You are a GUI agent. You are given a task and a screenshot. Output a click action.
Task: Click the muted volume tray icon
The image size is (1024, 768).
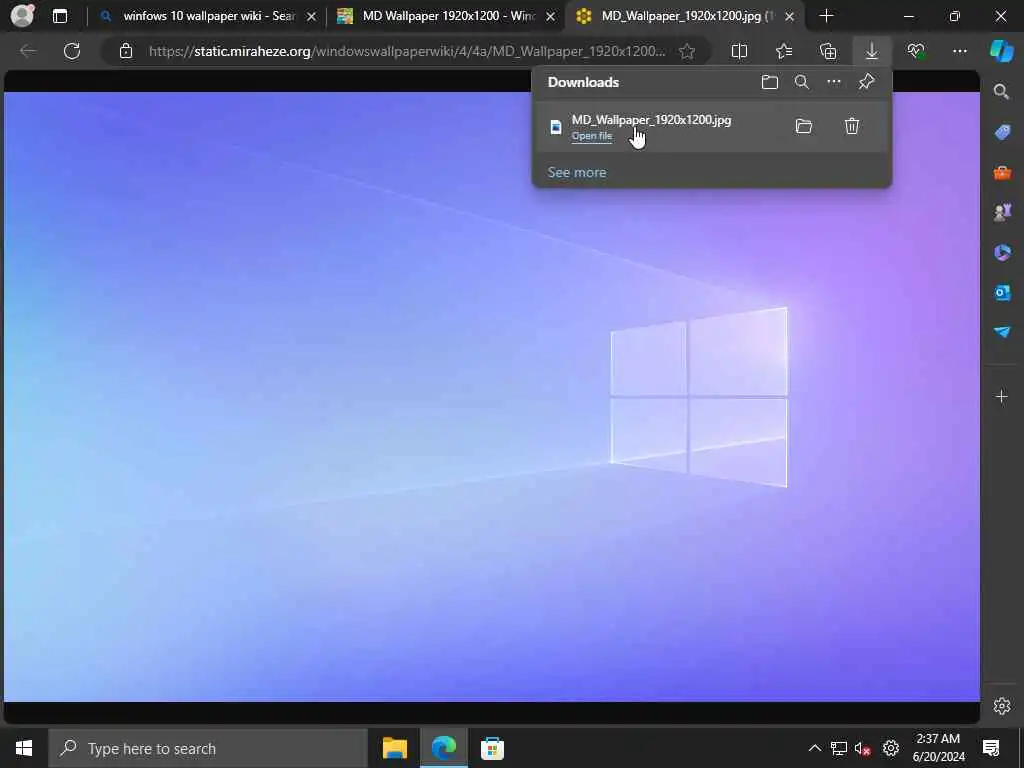tap(863, 748)
